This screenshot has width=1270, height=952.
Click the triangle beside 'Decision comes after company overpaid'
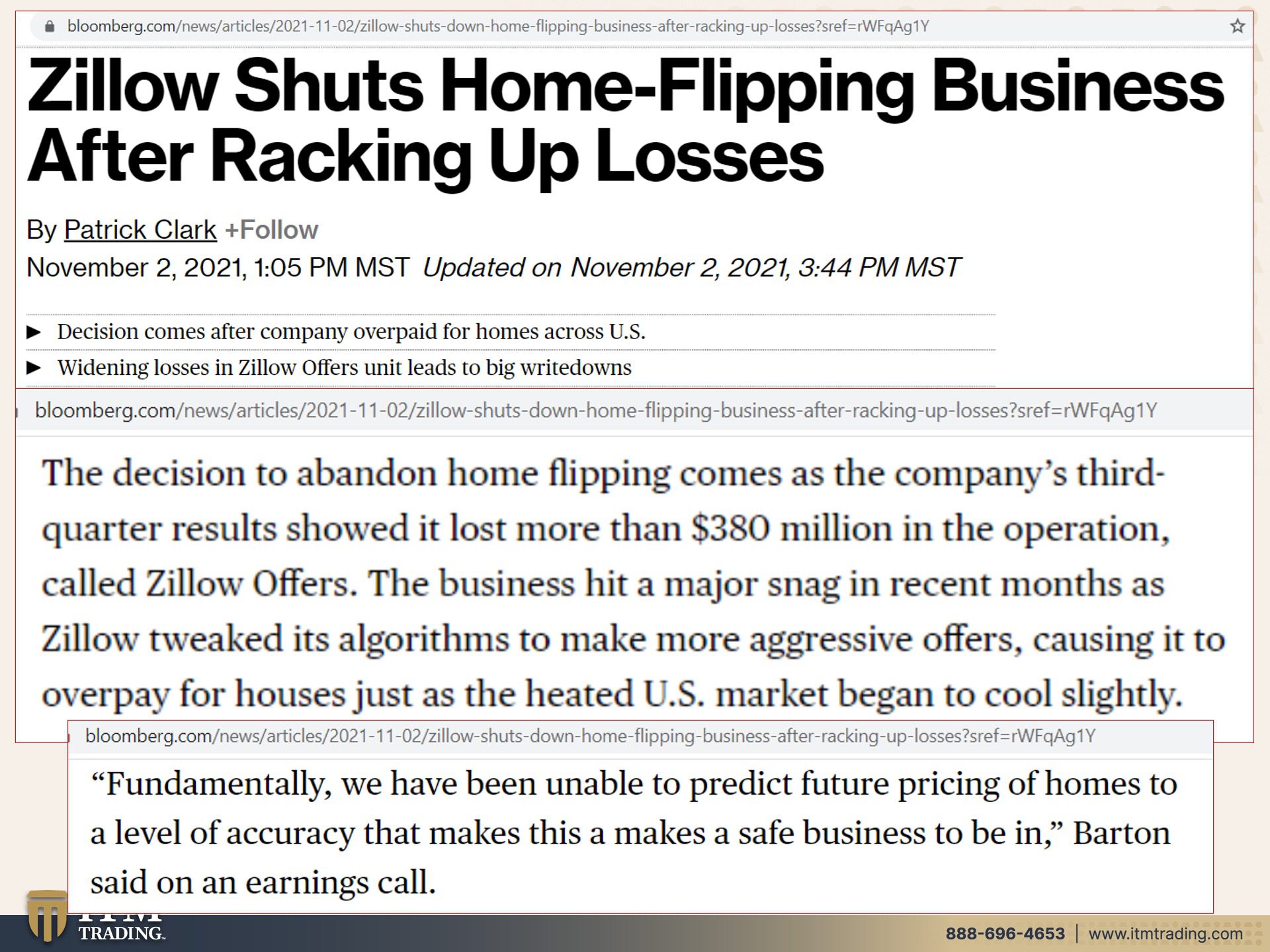(x=34, y=332)
